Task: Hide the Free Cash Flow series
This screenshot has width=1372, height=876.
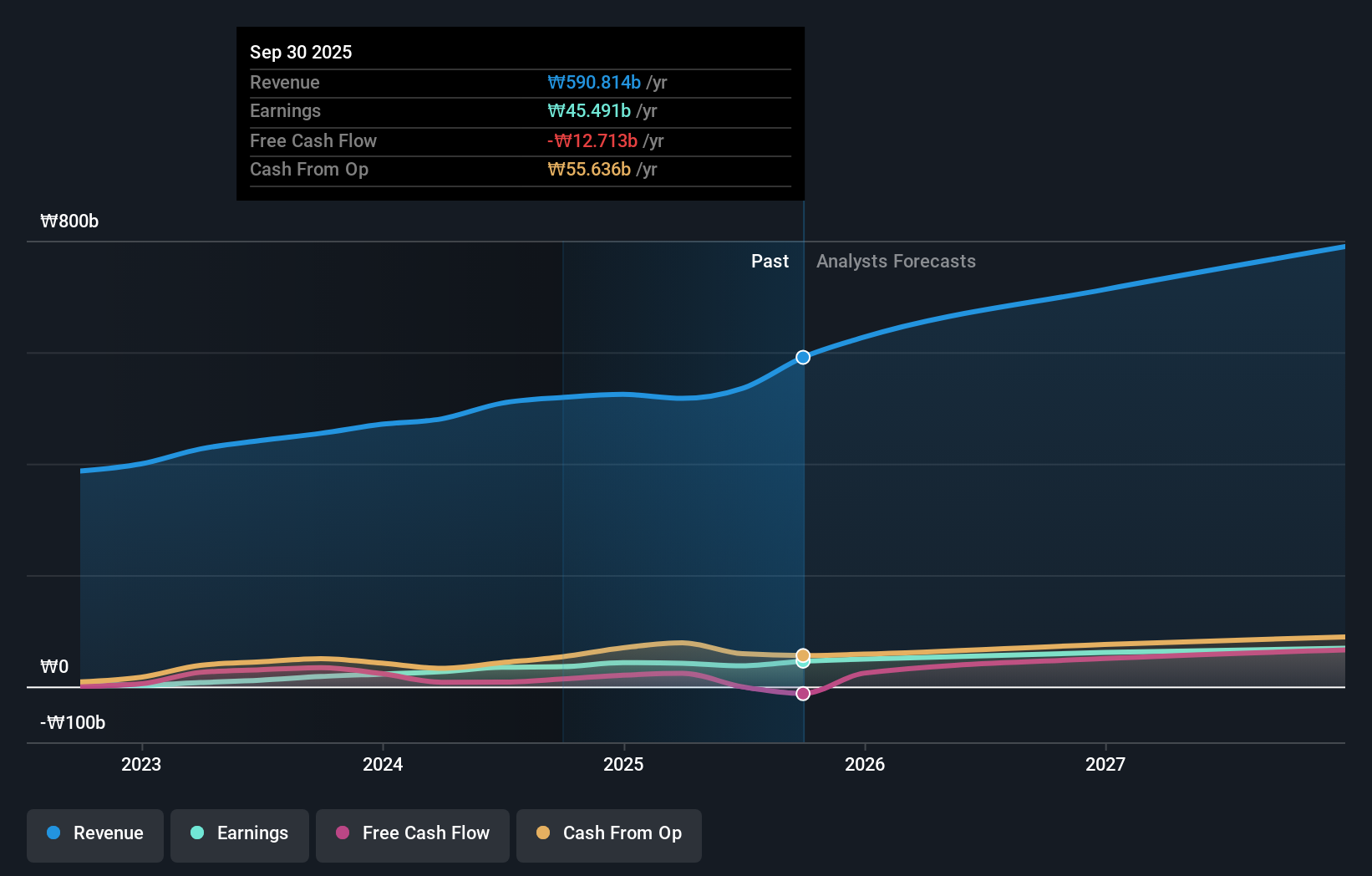Action: 412,833
